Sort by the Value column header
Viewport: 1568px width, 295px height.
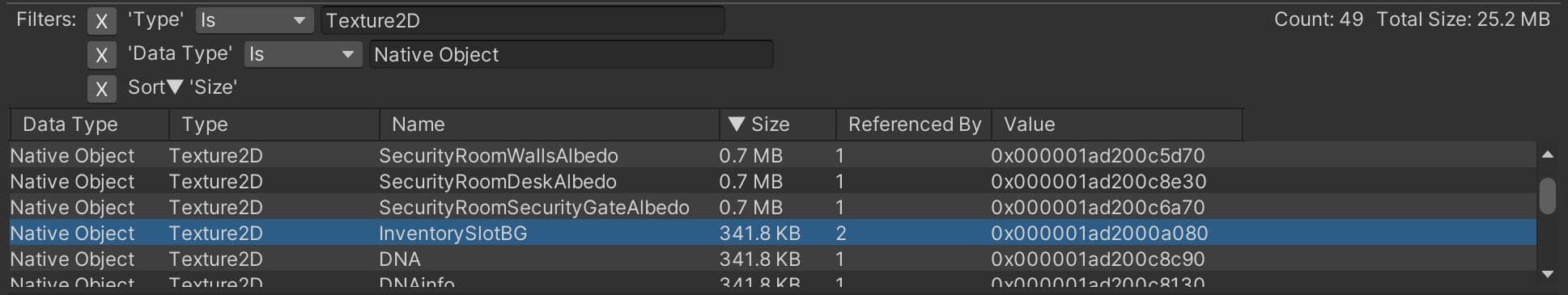click(1116, 124)
